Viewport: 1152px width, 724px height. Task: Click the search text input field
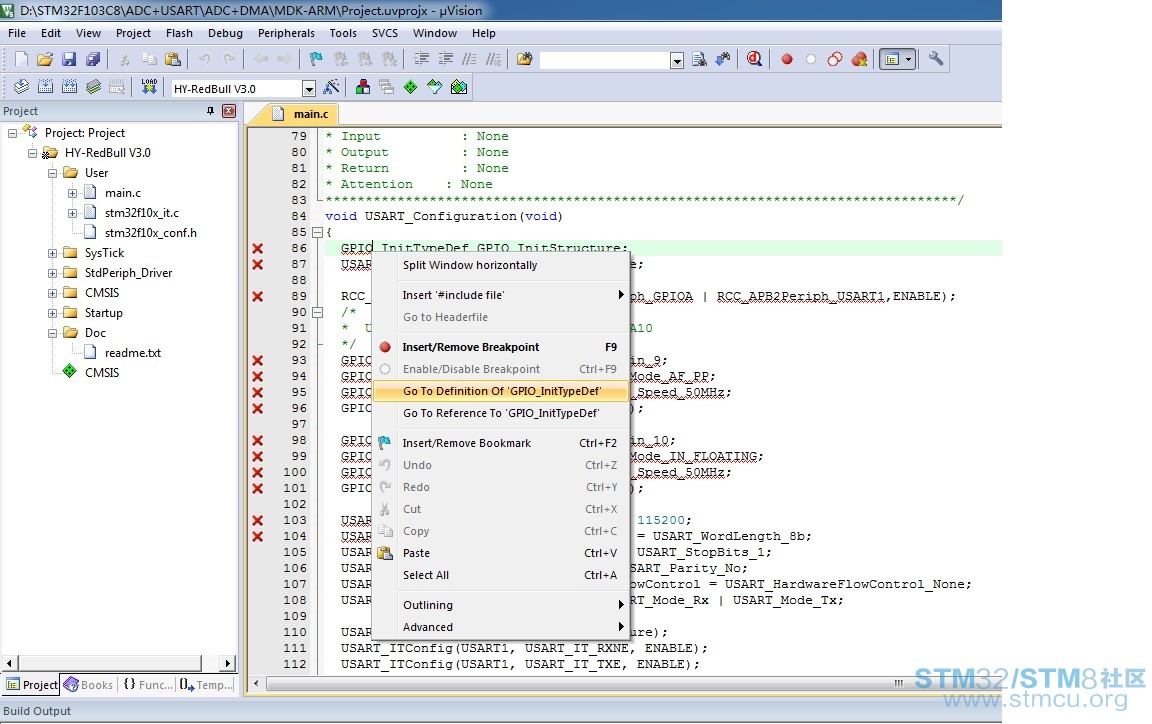[605, 60]
